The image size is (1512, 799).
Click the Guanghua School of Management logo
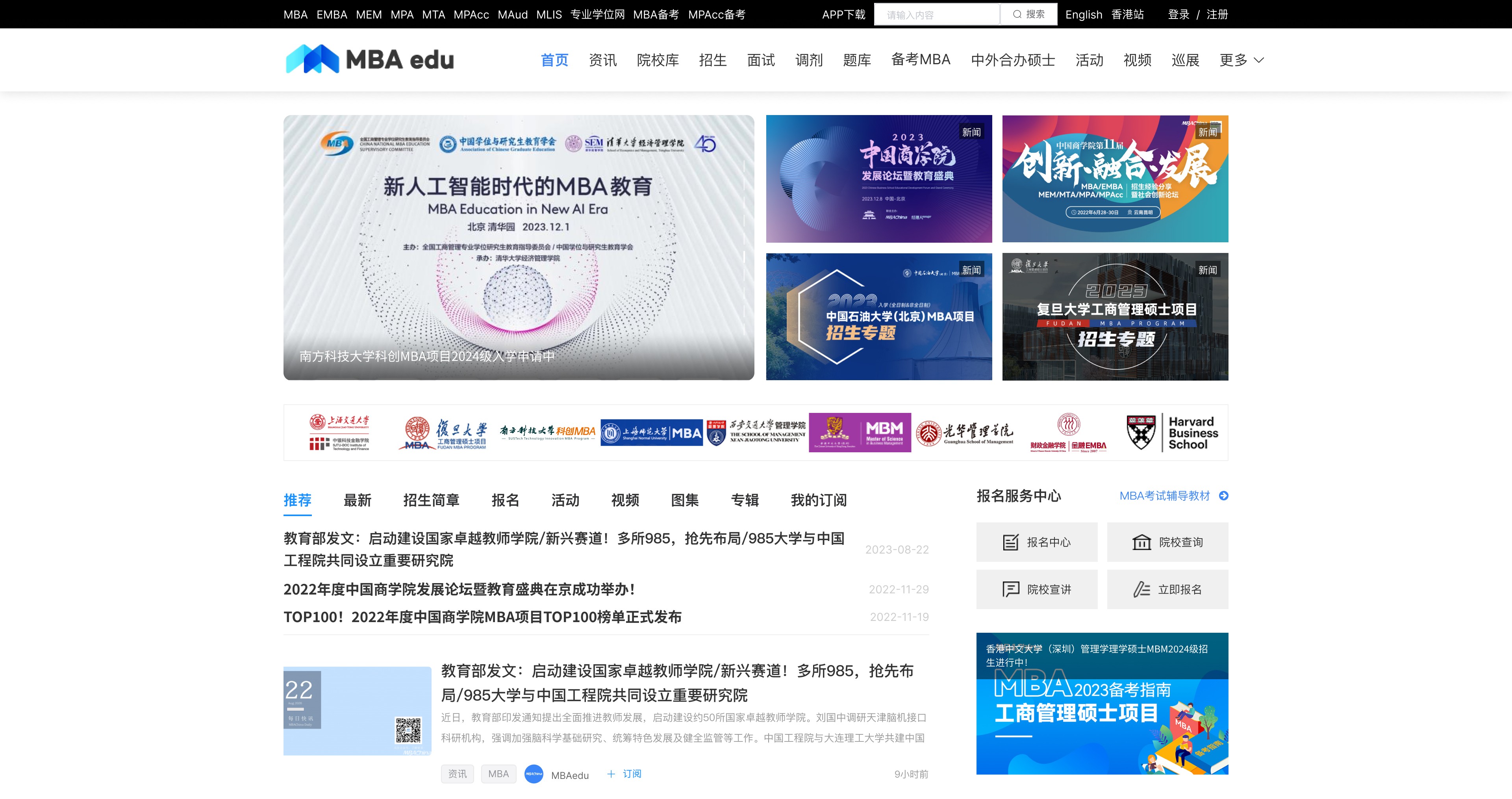click(964, 433)
